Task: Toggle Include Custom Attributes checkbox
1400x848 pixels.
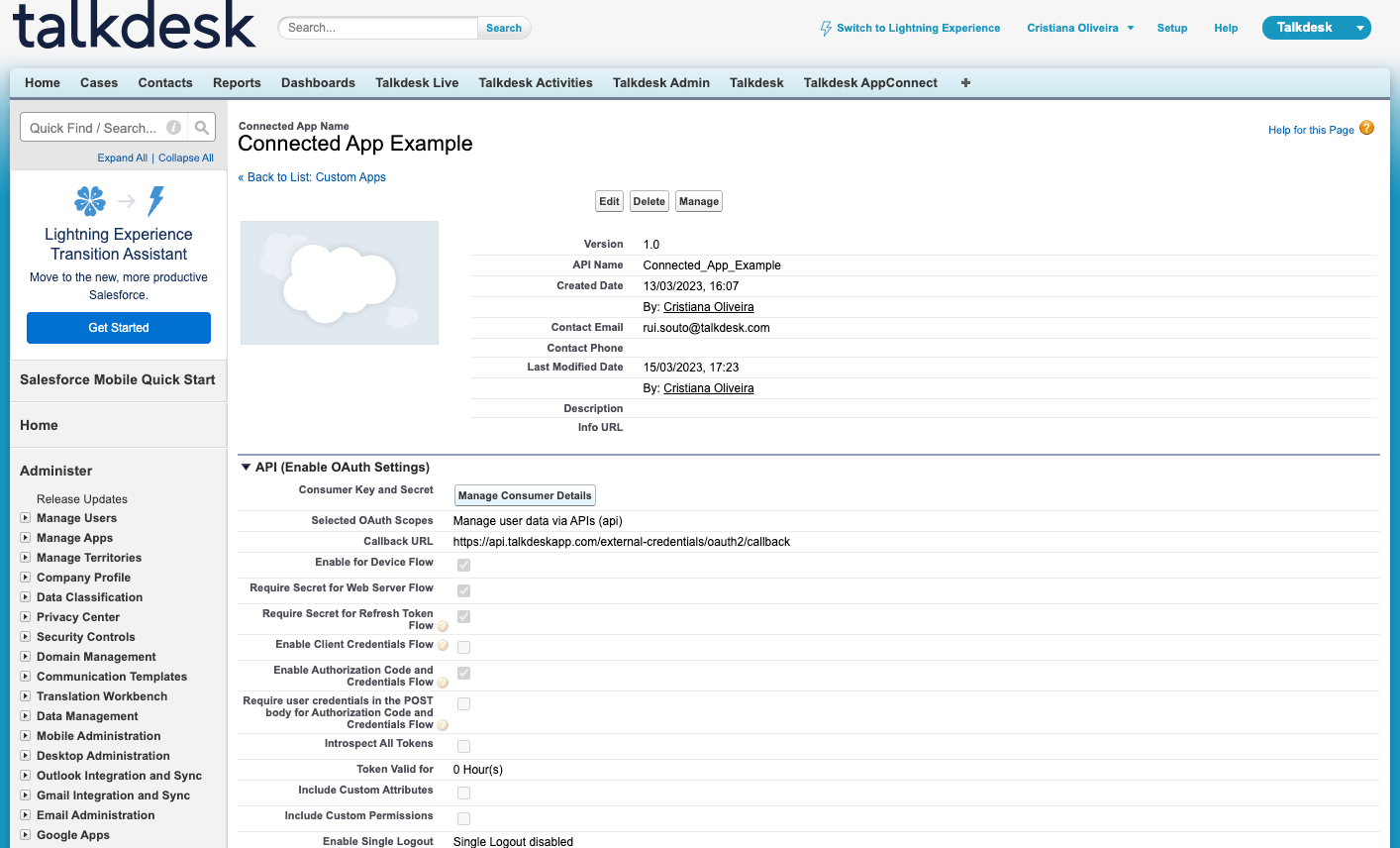Action: click(463, 793)
